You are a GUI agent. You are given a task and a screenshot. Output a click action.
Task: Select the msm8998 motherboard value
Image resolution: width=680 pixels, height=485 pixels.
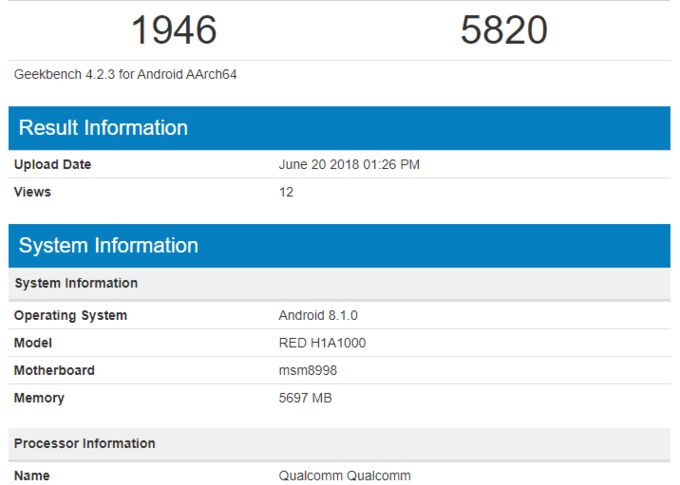(x=309, y=370)
